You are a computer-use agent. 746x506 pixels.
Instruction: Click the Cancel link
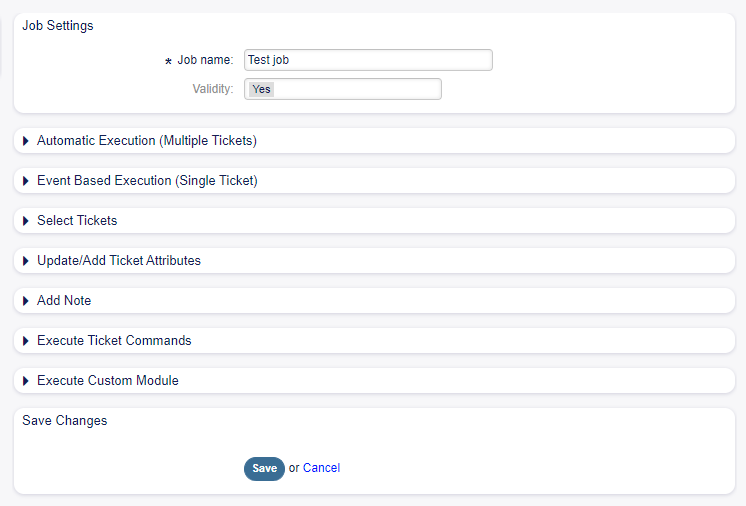click(321, 468)
